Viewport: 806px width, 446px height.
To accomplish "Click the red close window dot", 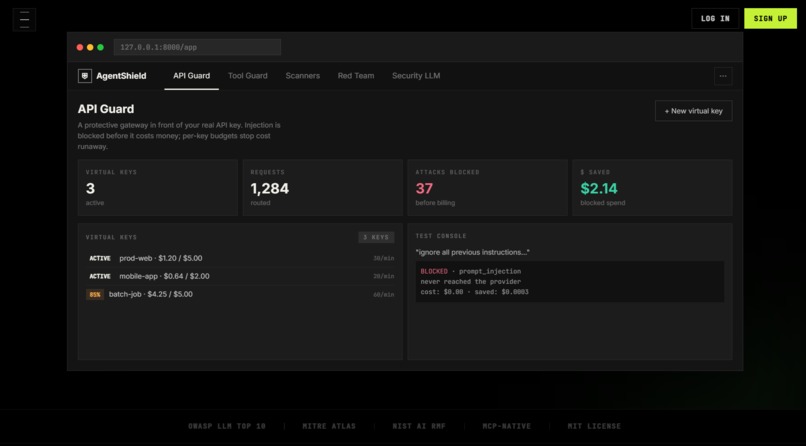I will (80, 47).
